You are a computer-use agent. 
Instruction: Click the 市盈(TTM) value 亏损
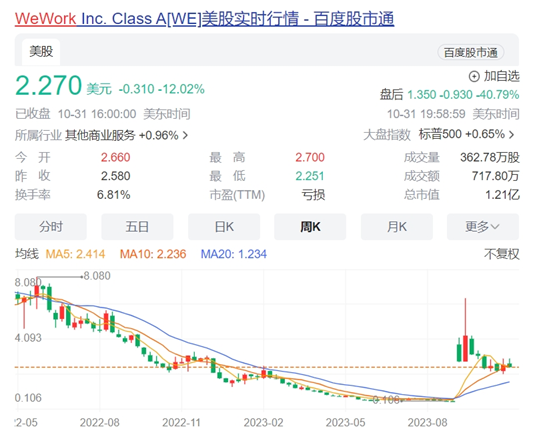[x=313, y=195]
